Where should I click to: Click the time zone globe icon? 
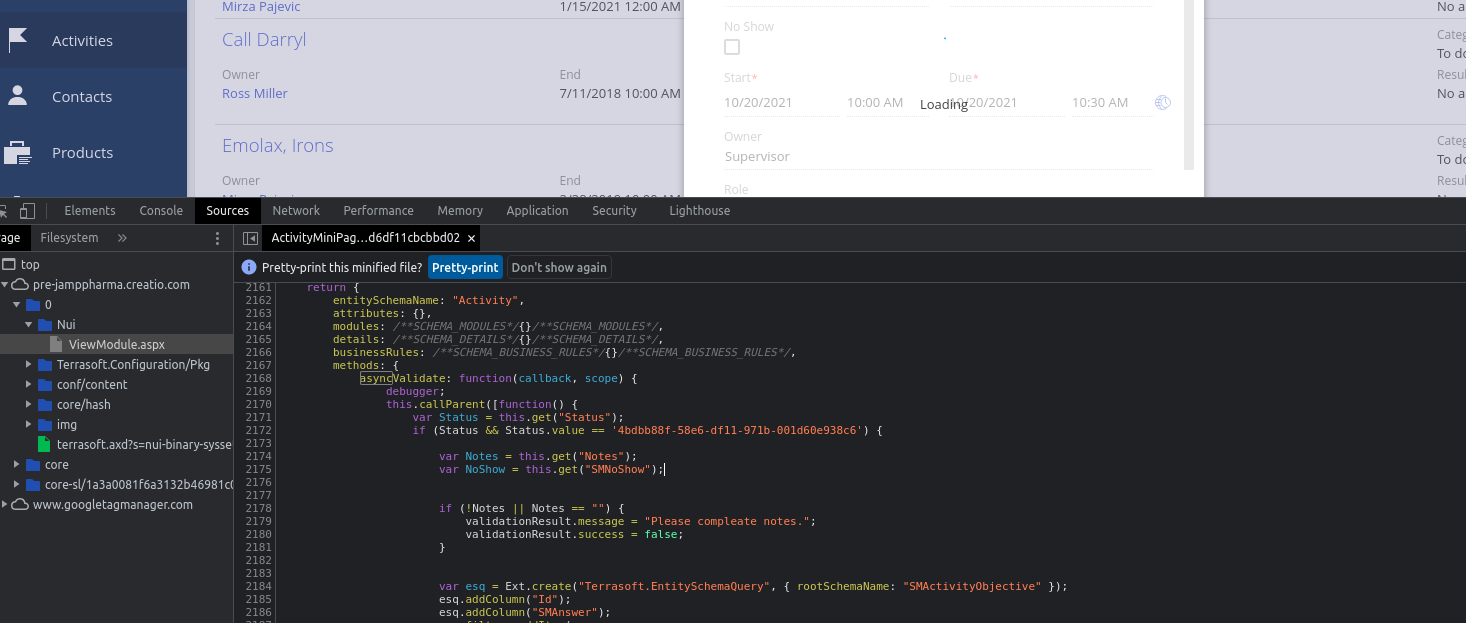(1162, 102)
